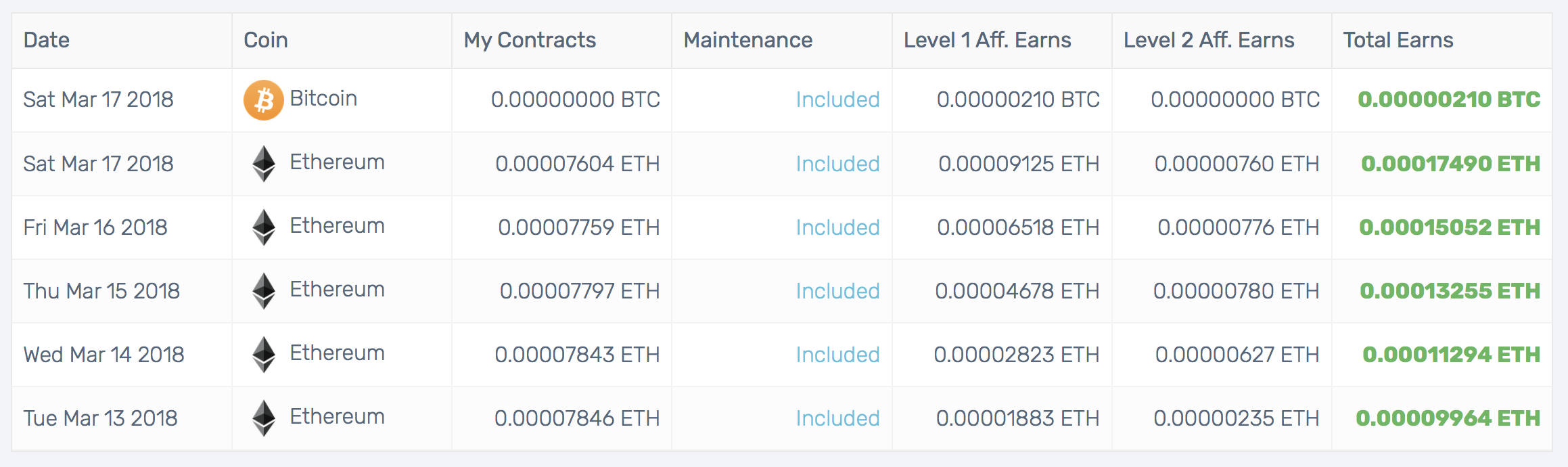1568x467 pixels.
Task: Click Ethereum icon in Fri Mar 16 row
Action: tap(263, 227)
